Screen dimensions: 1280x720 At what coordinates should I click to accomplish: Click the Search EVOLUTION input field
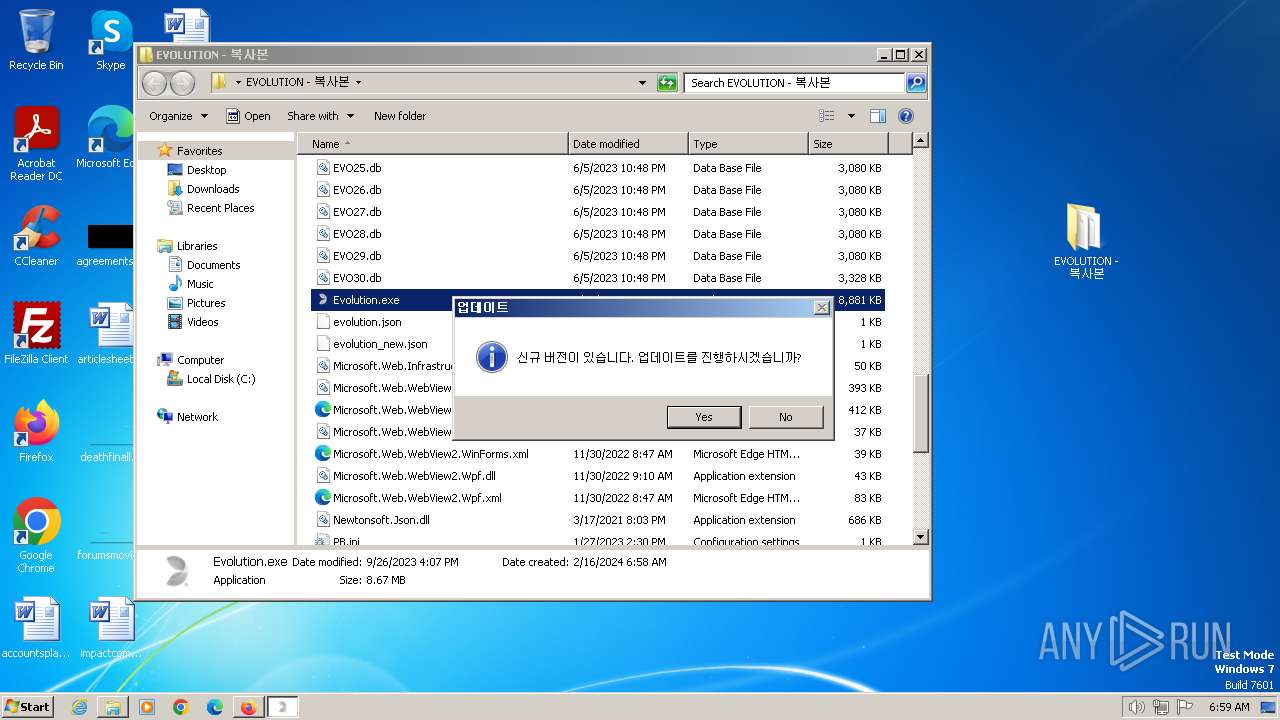point(795,83)
